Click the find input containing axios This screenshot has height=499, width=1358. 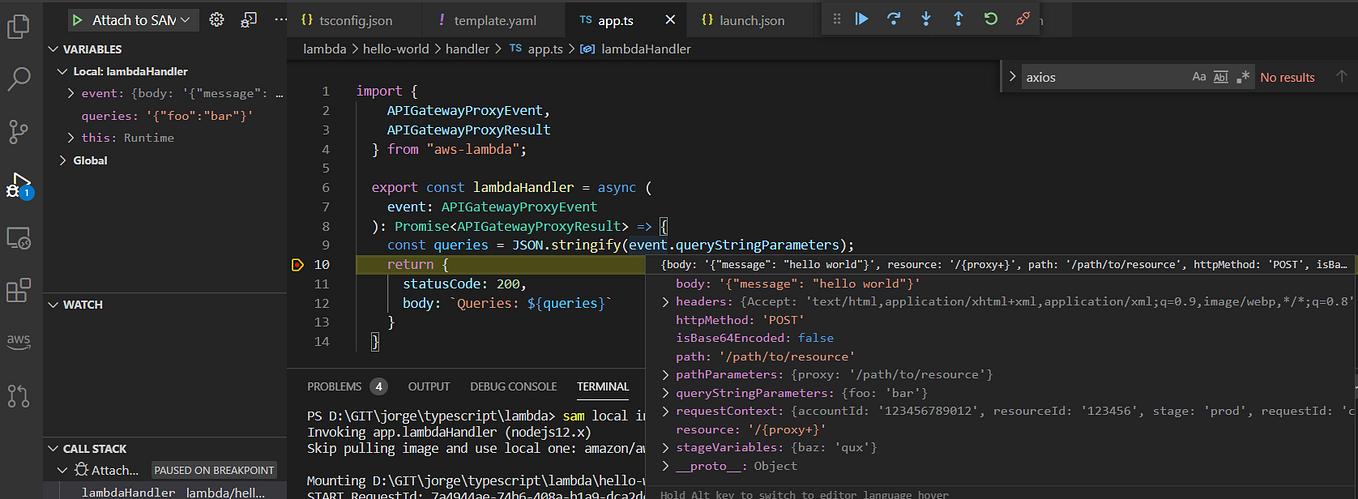click(x=1104, y=77)
